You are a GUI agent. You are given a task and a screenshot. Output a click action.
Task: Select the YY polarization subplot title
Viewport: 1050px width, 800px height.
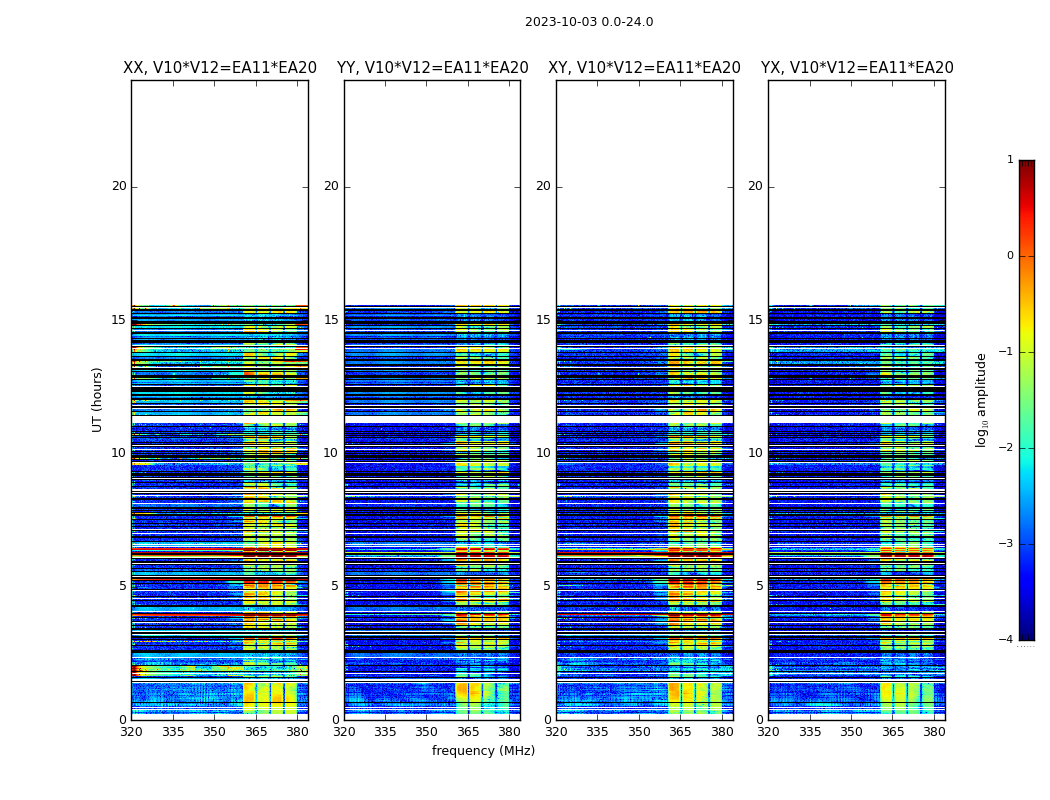(432, 68)
